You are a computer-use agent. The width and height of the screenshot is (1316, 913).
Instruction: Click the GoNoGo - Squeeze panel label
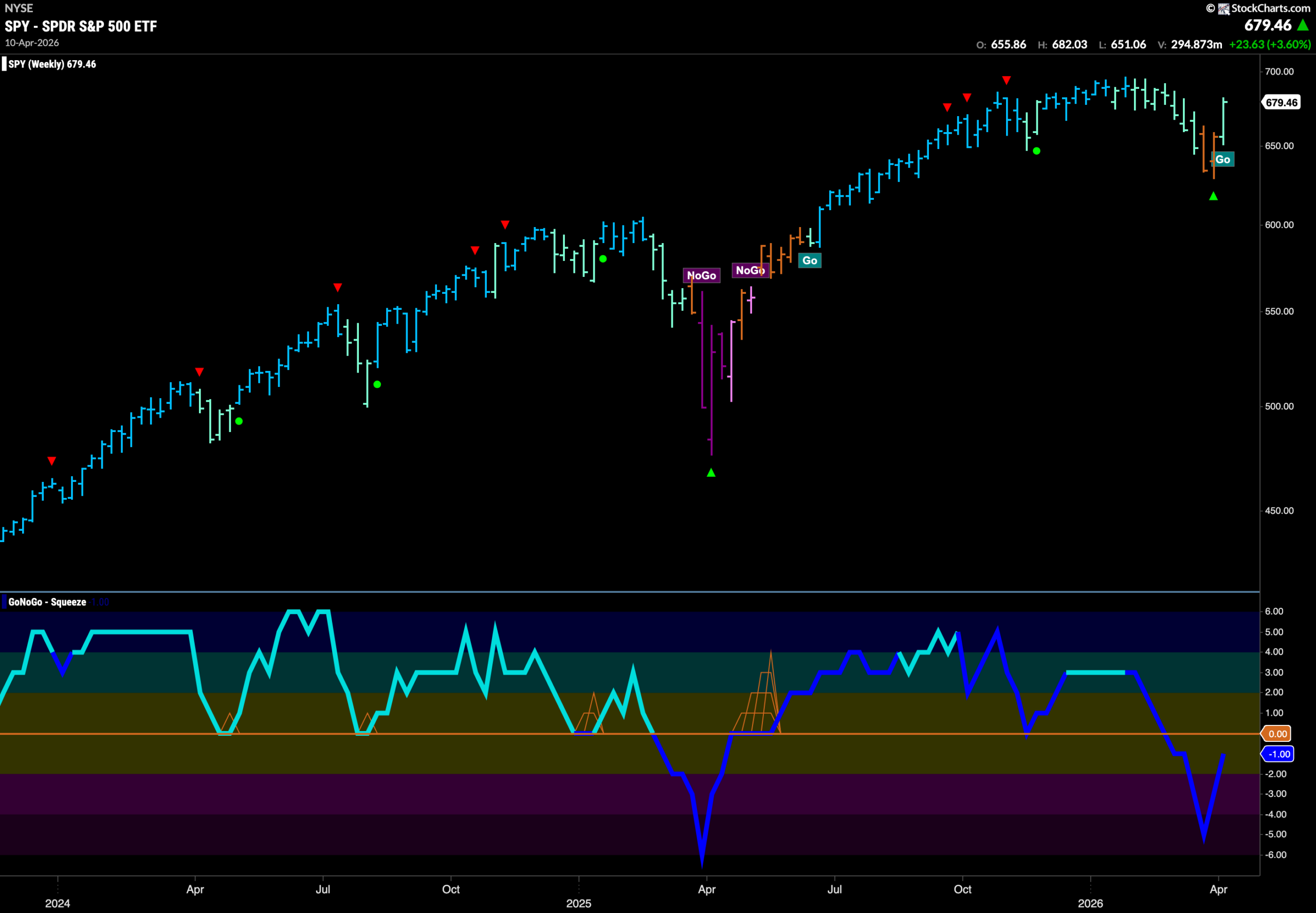(x=47, y=602)
